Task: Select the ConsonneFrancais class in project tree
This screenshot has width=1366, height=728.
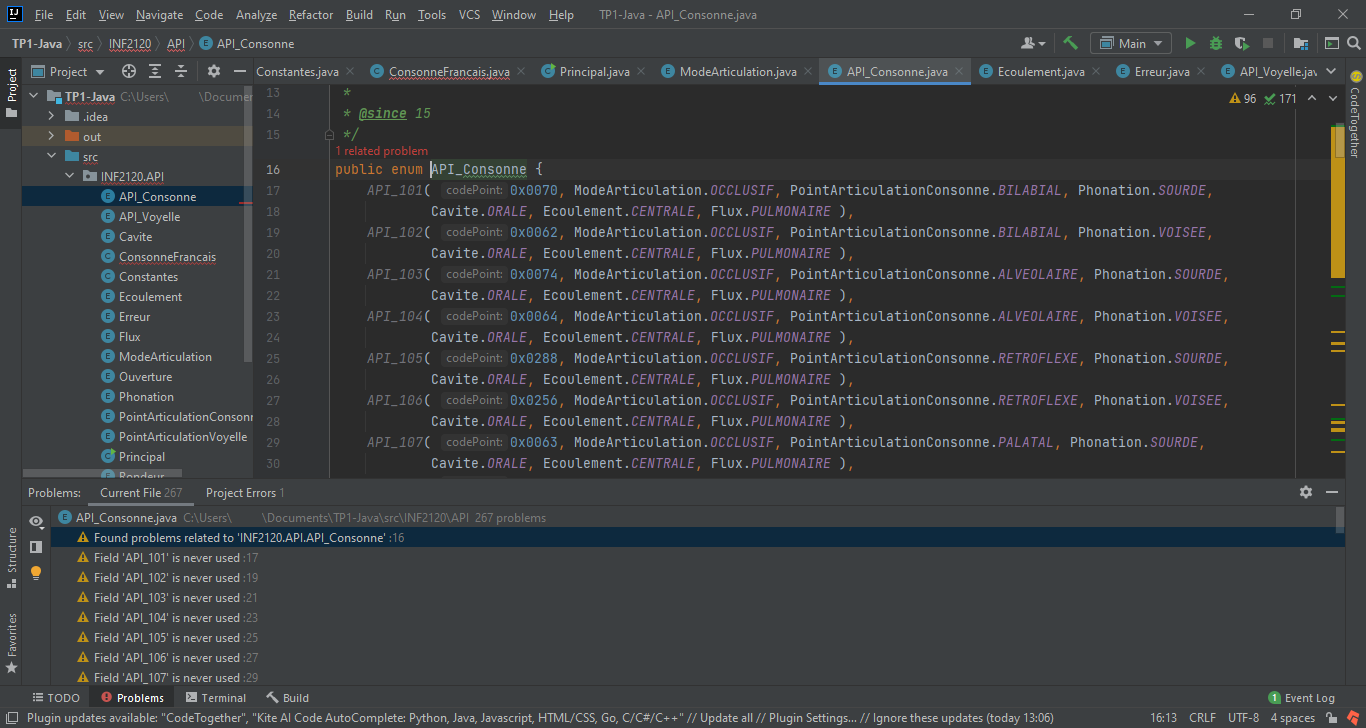Action: (x=167, y=257)
